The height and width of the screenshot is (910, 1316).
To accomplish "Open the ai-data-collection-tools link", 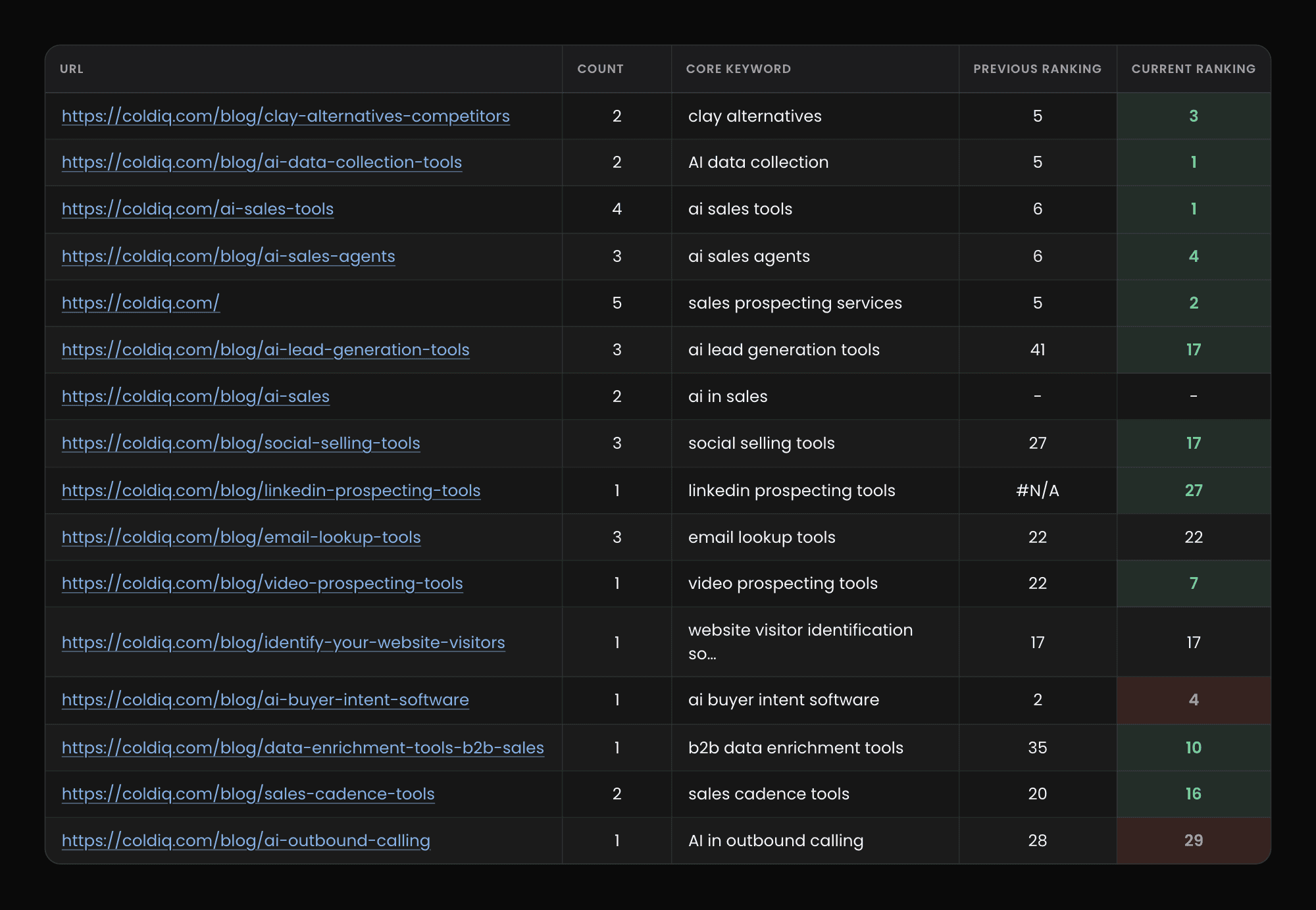I will pos(262,163).
